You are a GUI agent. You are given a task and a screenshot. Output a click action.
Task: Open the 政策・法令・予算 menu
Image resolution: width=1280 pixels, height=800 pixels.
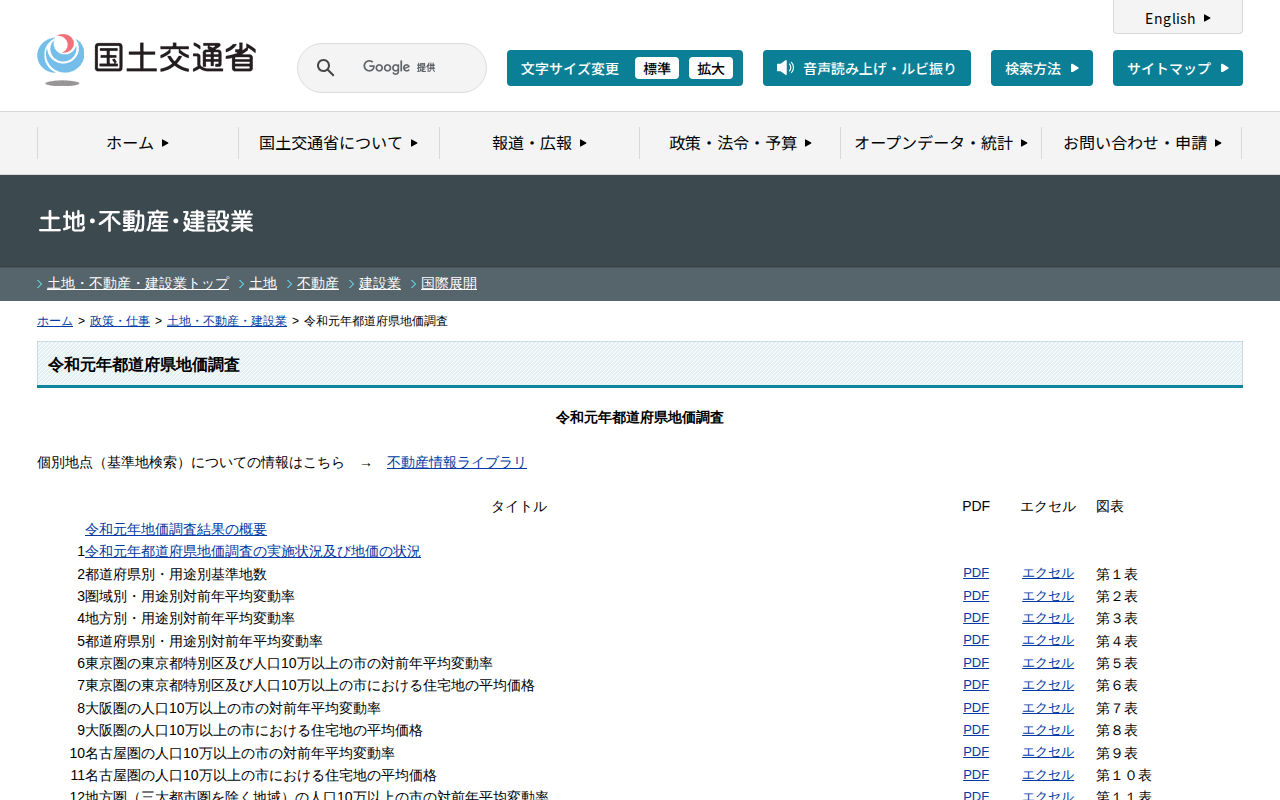point(740,143)
